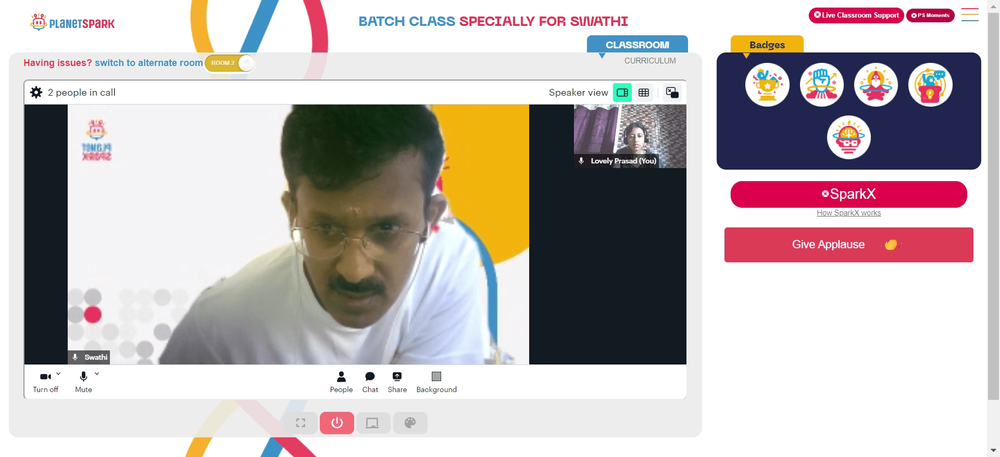The width and height of the screenshot is (1000, 457).
Task: Launch SparkX button
Action: pyautogui.click(x=849, y=194)
